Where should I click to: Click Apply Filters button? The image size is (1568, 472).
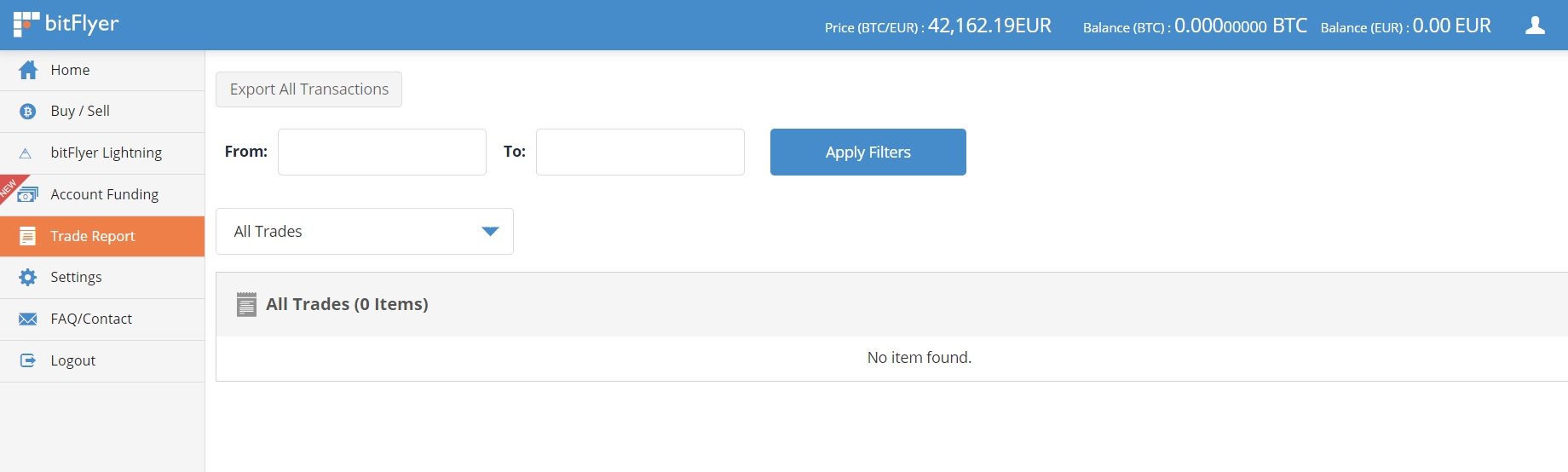coord(868,152)
